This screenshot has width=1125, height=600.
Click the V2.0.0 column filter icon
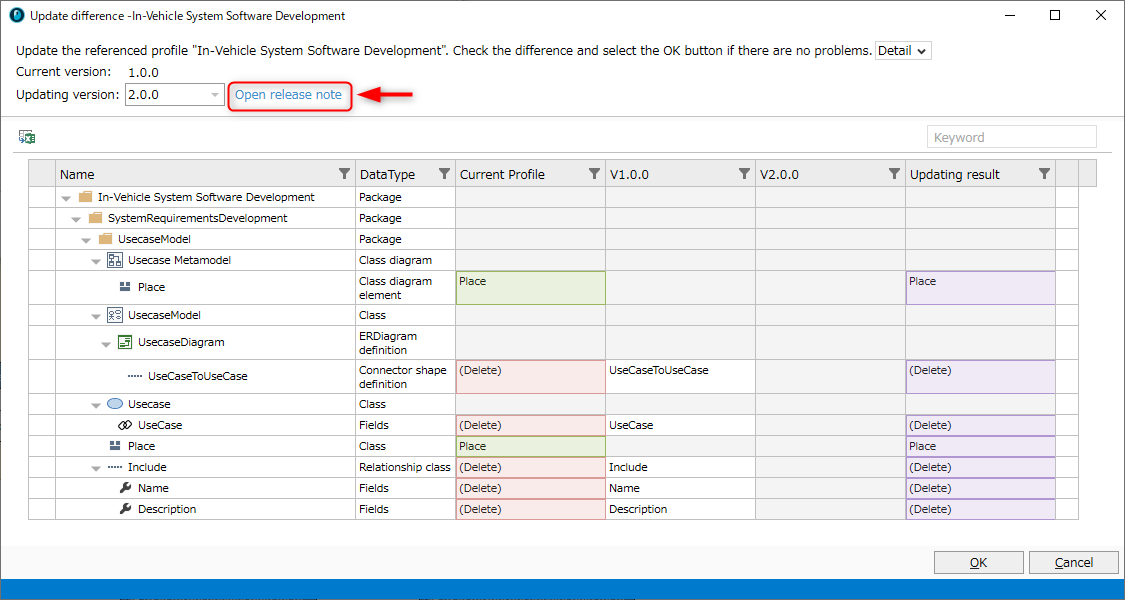pyautogui.click(x=894, y=174)
